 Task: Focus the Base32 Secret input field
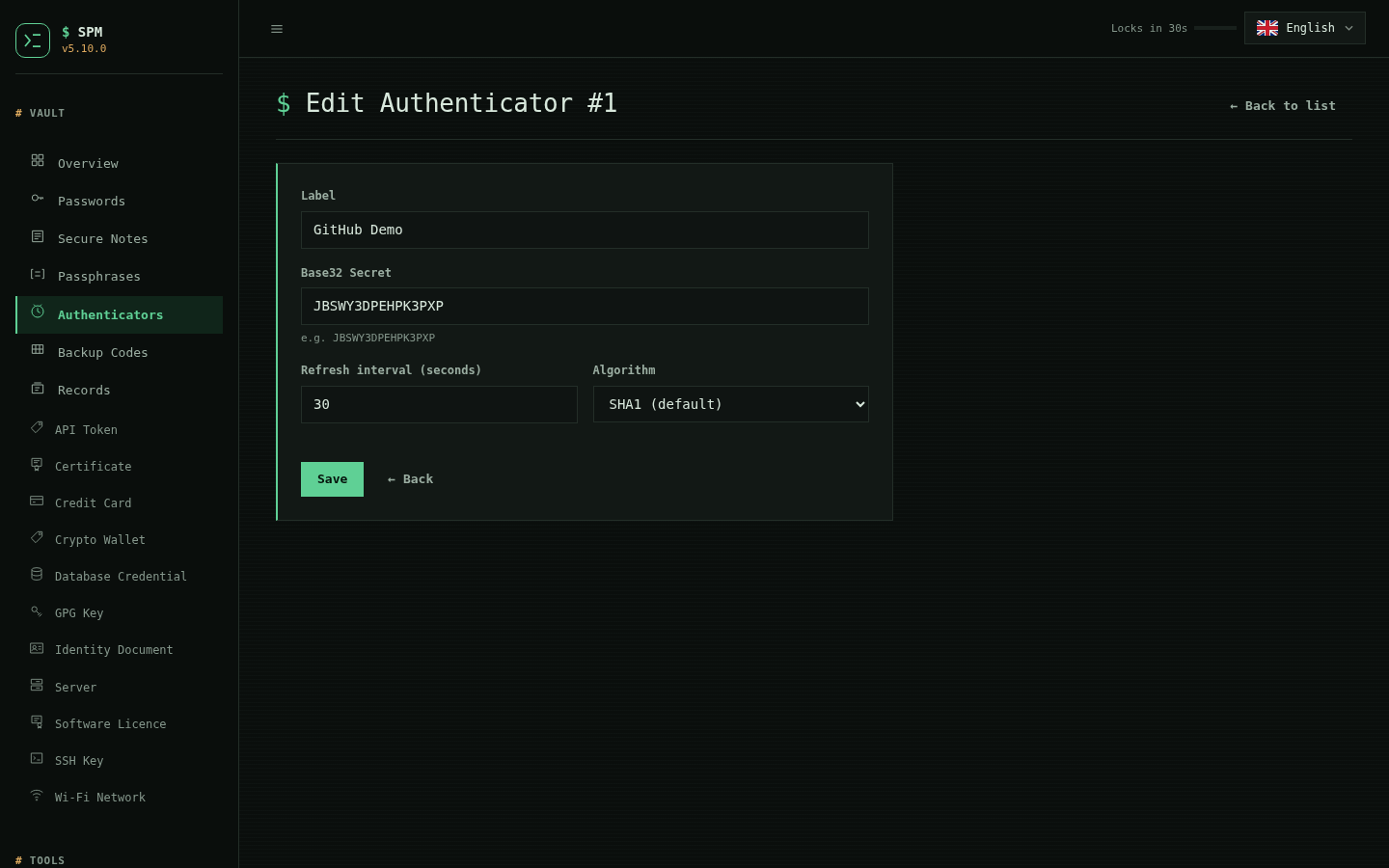[x=585, y=306]
